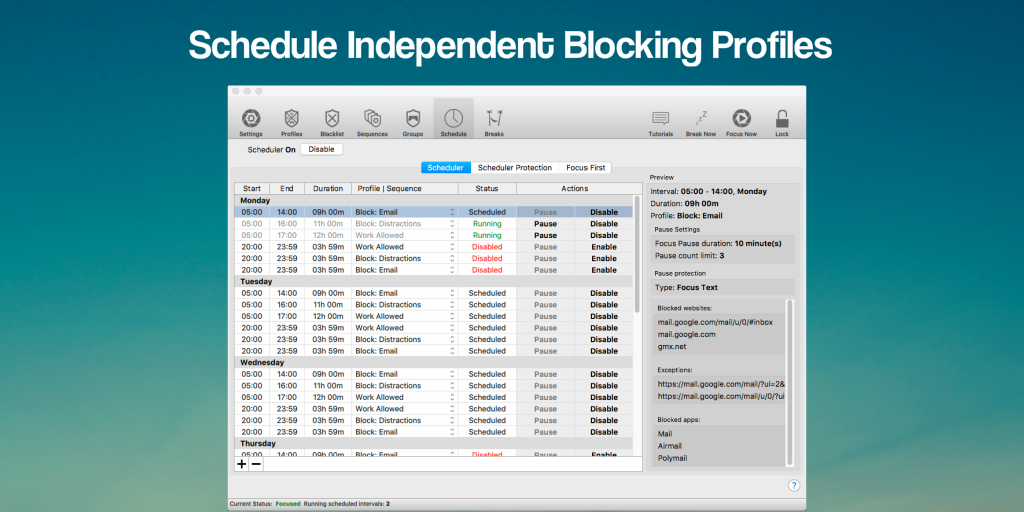Viewport: 1024px width, 512px height.
Task: Start focus with Focus Now icon
Action: pyautogui.click(x=741, y=118)
